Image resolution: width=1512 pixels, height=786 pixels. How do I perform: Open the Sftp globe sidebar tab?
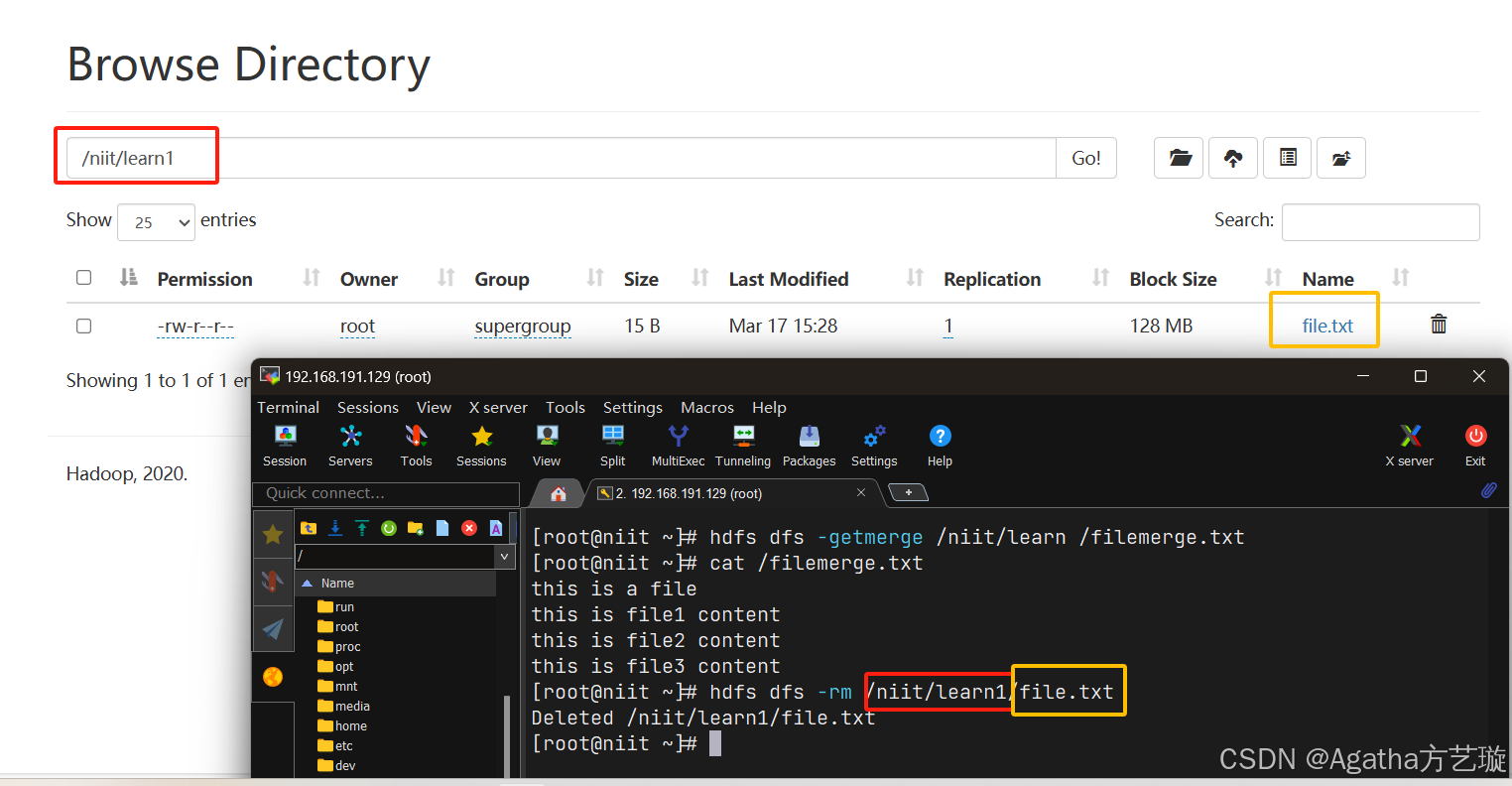273,676
